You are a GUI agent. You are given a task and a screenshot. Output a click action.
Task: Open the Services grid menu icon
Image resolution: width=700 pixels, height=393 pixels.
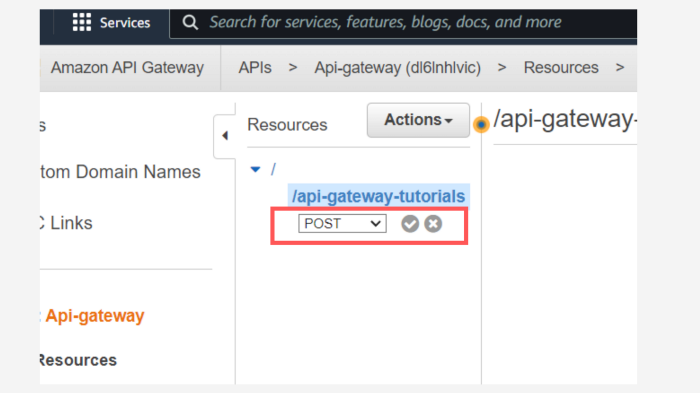[x=82, y=22]
